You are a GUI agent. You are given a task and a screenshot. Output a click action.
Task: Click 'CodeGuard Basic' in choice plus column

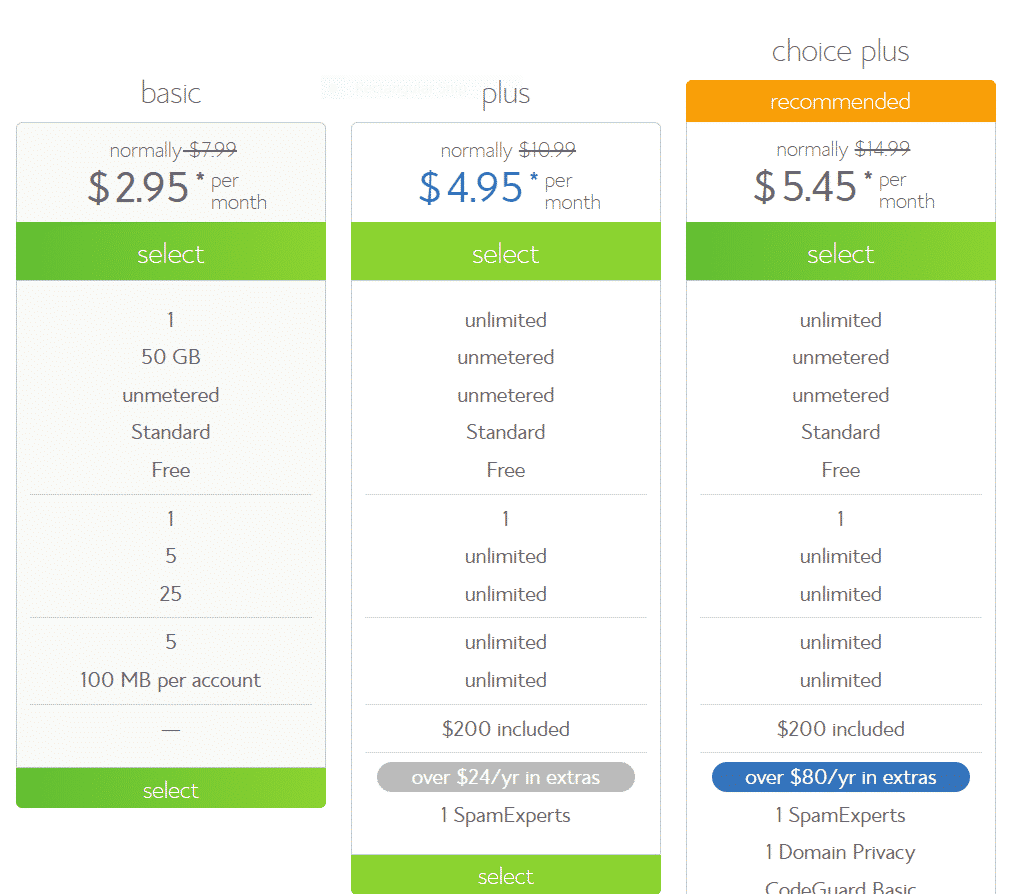(x=840, y=887)
